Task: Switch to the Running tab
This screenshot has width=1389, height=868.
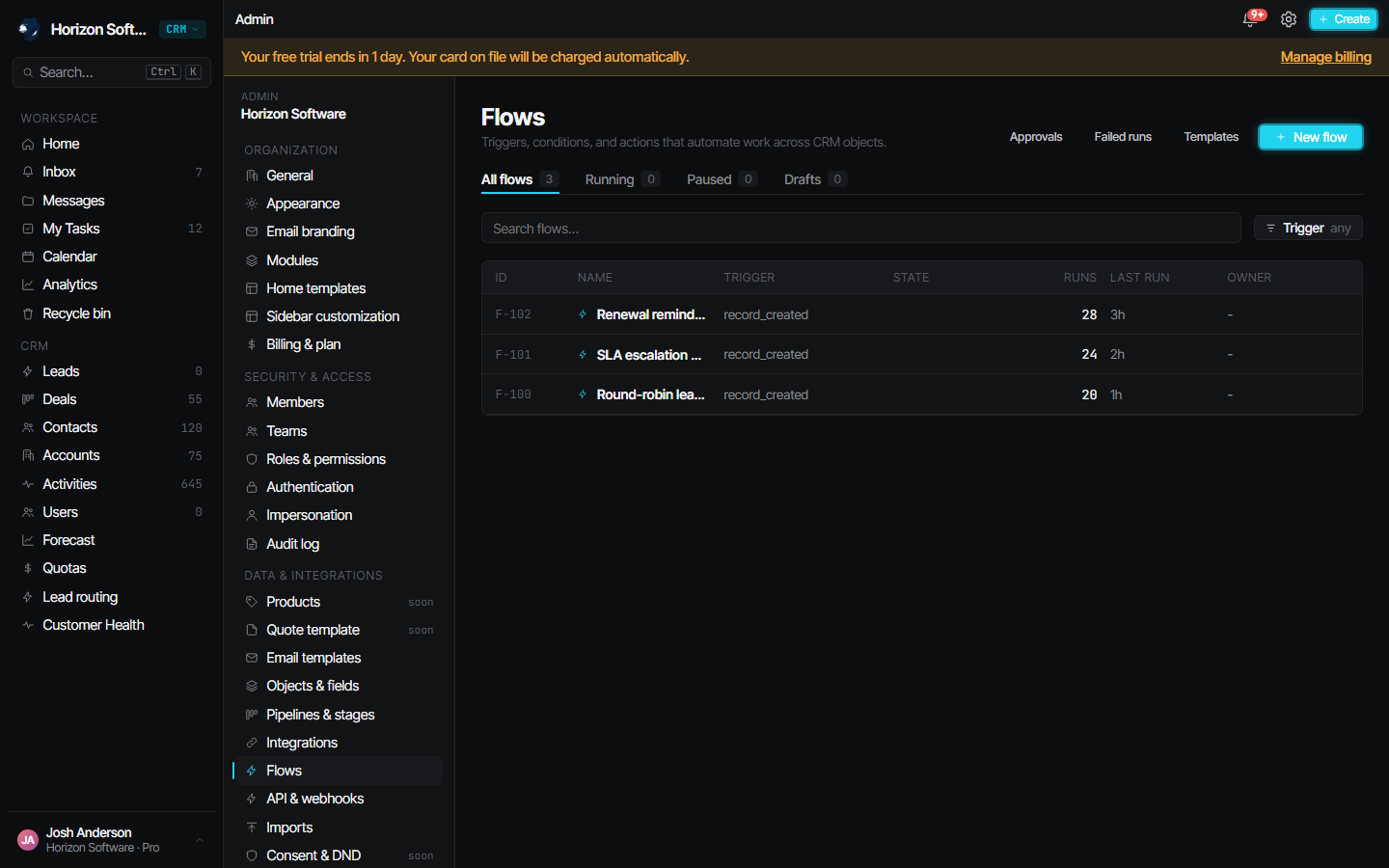Action: point(622,179)
